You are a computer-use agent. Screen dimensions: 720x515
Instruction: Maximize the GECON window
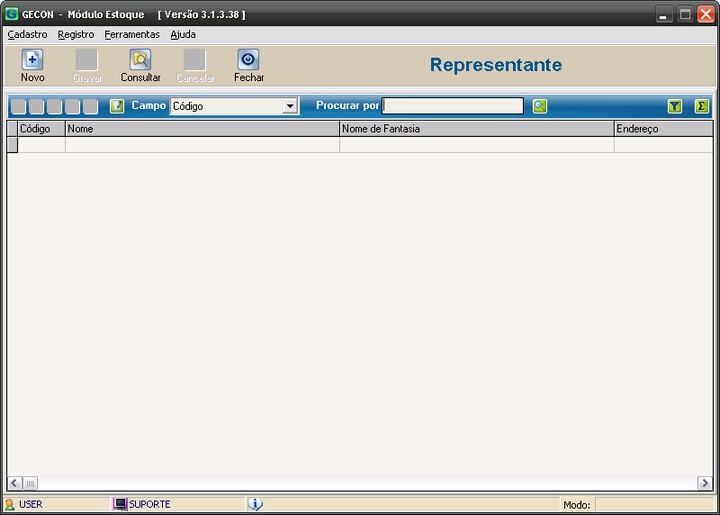(685, 14)
